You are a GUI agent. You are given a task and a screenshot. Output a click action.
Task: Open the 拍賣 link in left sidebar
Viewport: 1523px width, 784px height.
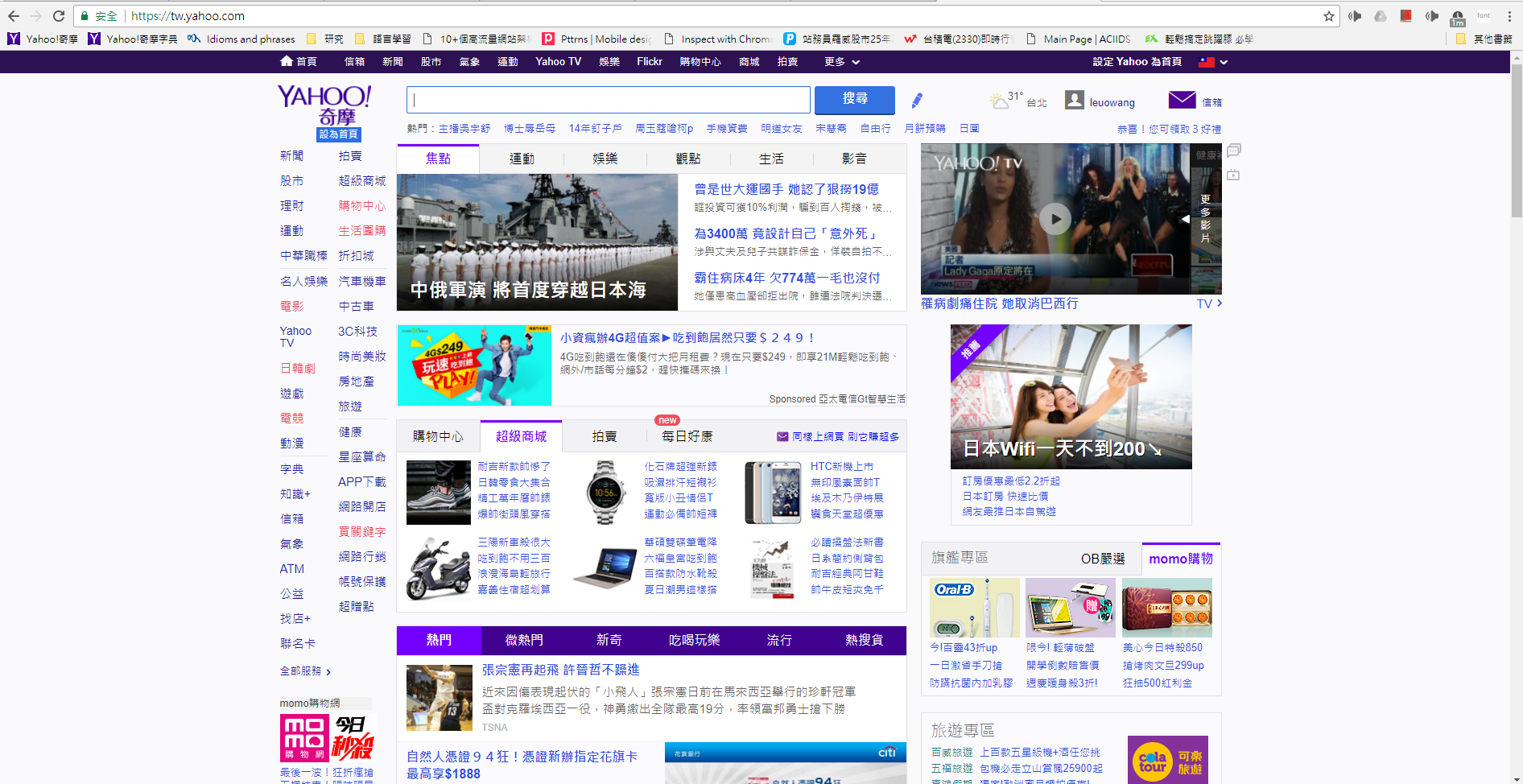(350, 156)
